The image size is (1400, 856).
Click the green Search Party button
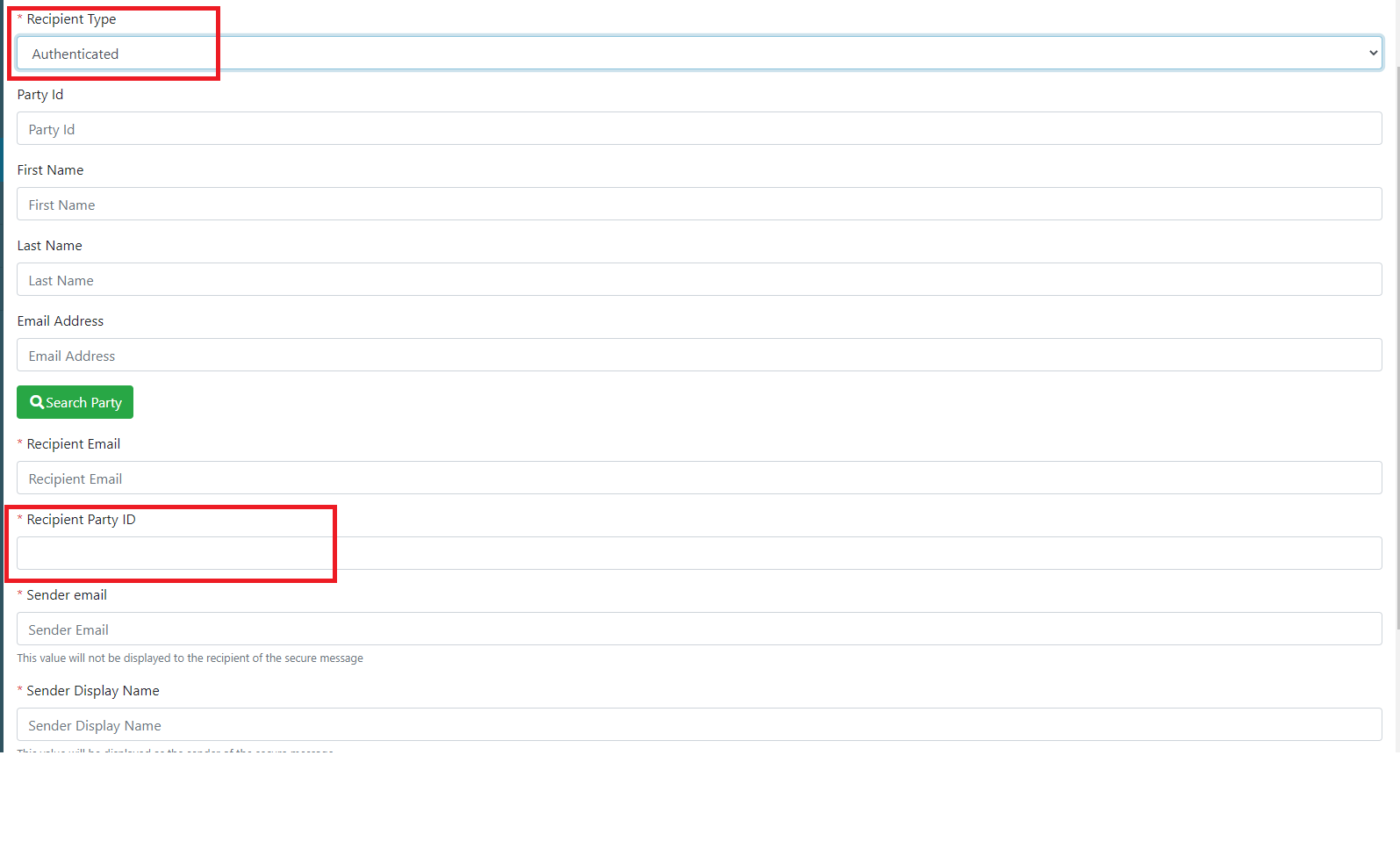[75, 402]
